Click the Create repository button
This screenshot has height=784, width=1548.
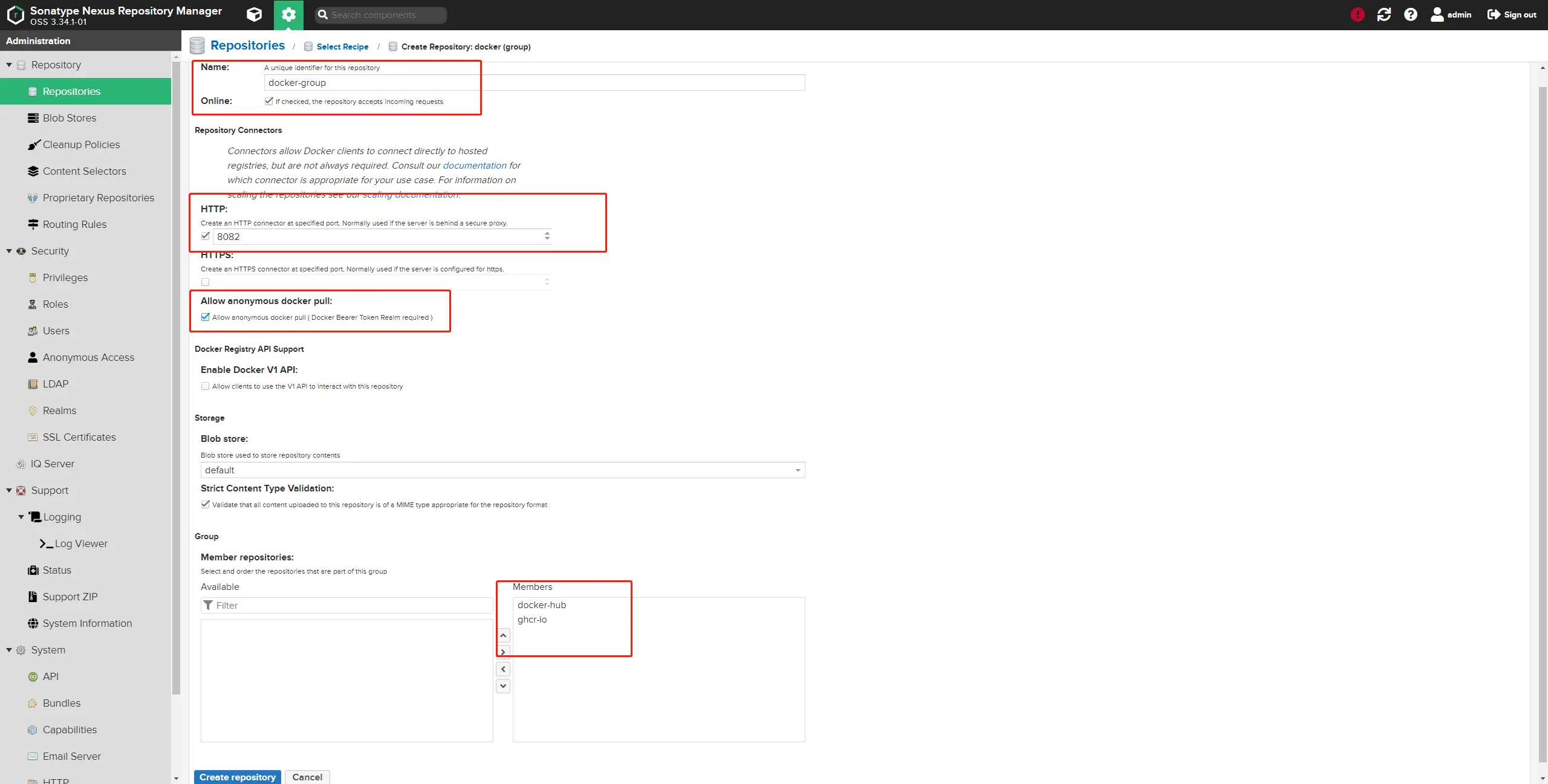pos(237,777)
